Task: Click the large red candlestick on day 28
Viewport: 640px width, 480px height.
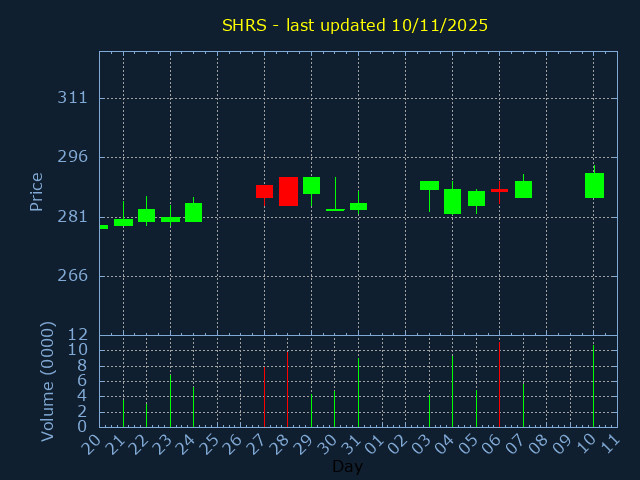Action: 288,191
